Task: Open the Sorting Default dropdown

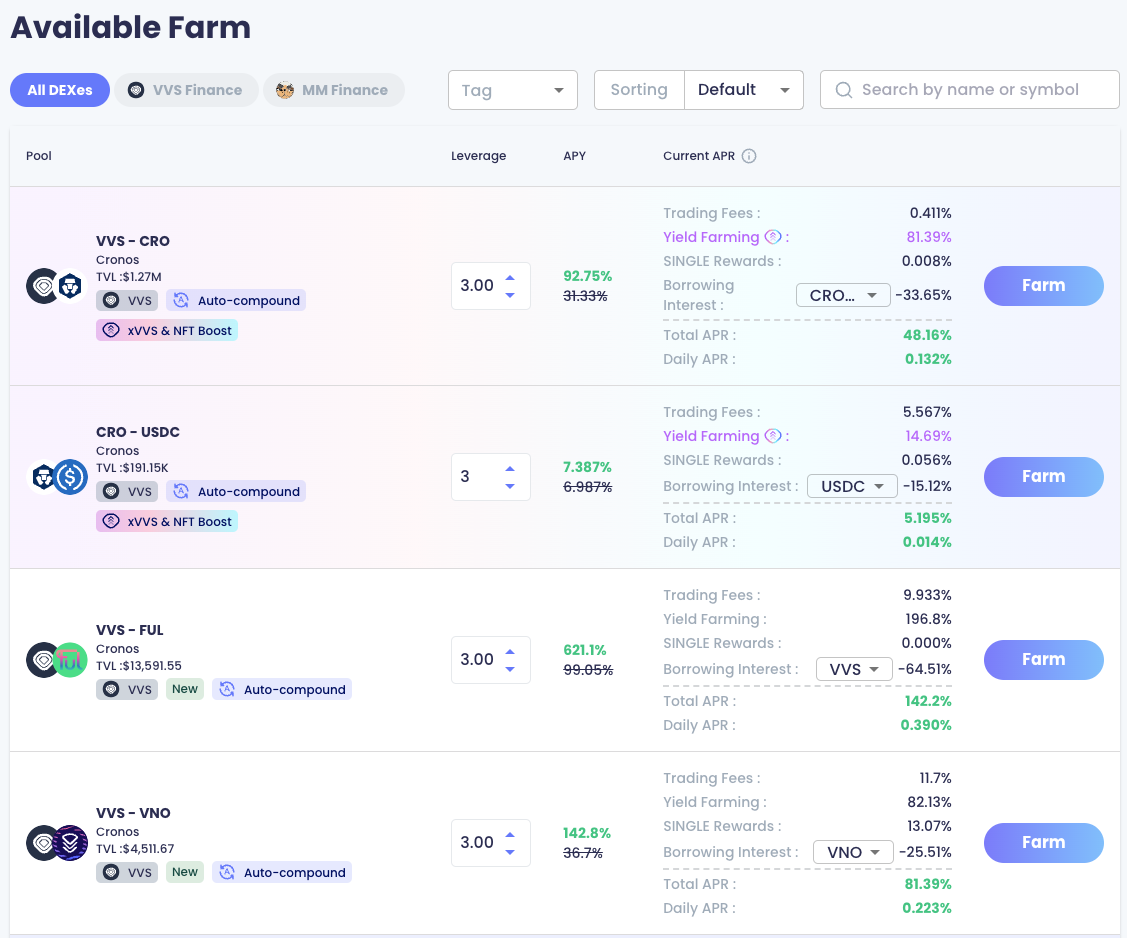Action: (x=744, y=90)
